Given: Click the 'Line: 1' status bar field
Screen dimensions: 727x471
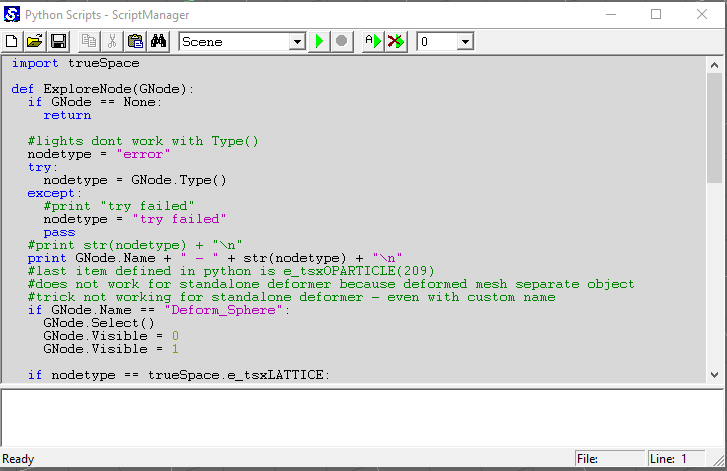Looking at the screenshot, I should [676, 459].
